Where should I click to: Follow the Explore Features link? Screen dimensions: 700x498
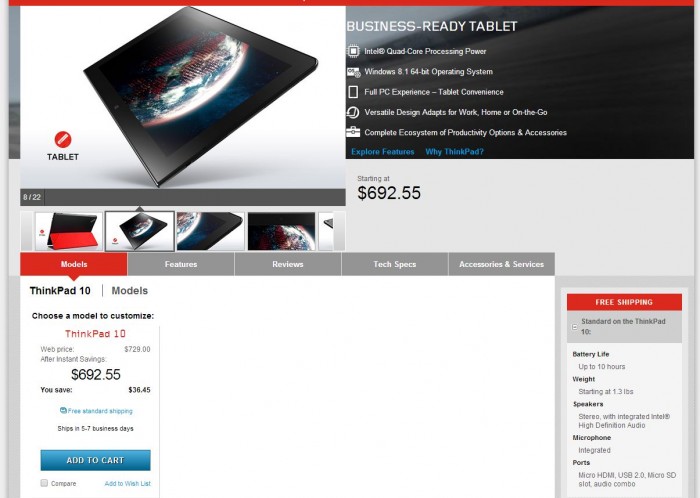tap(383, 152)
